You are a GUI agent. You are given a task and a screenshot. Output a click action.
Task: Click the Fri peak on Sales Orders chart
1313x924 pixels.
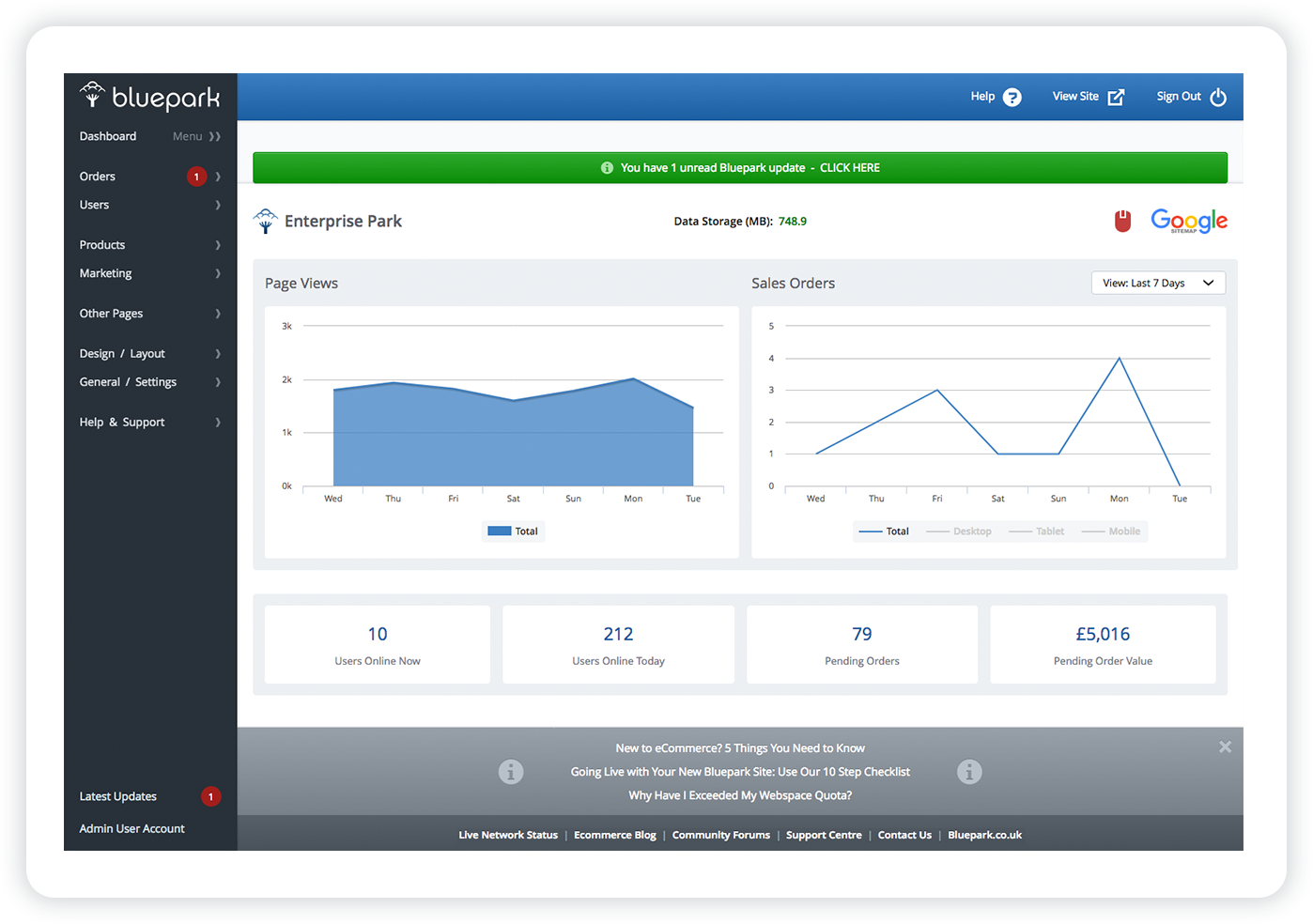coord(937,390)
